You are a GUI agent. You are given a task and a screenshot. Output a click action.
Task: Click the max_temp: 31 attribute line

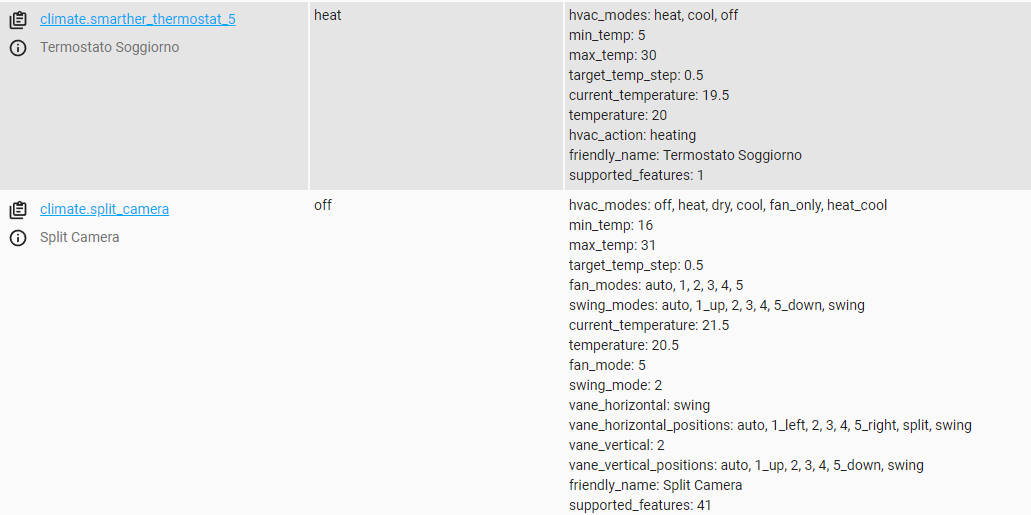(612, 245)
